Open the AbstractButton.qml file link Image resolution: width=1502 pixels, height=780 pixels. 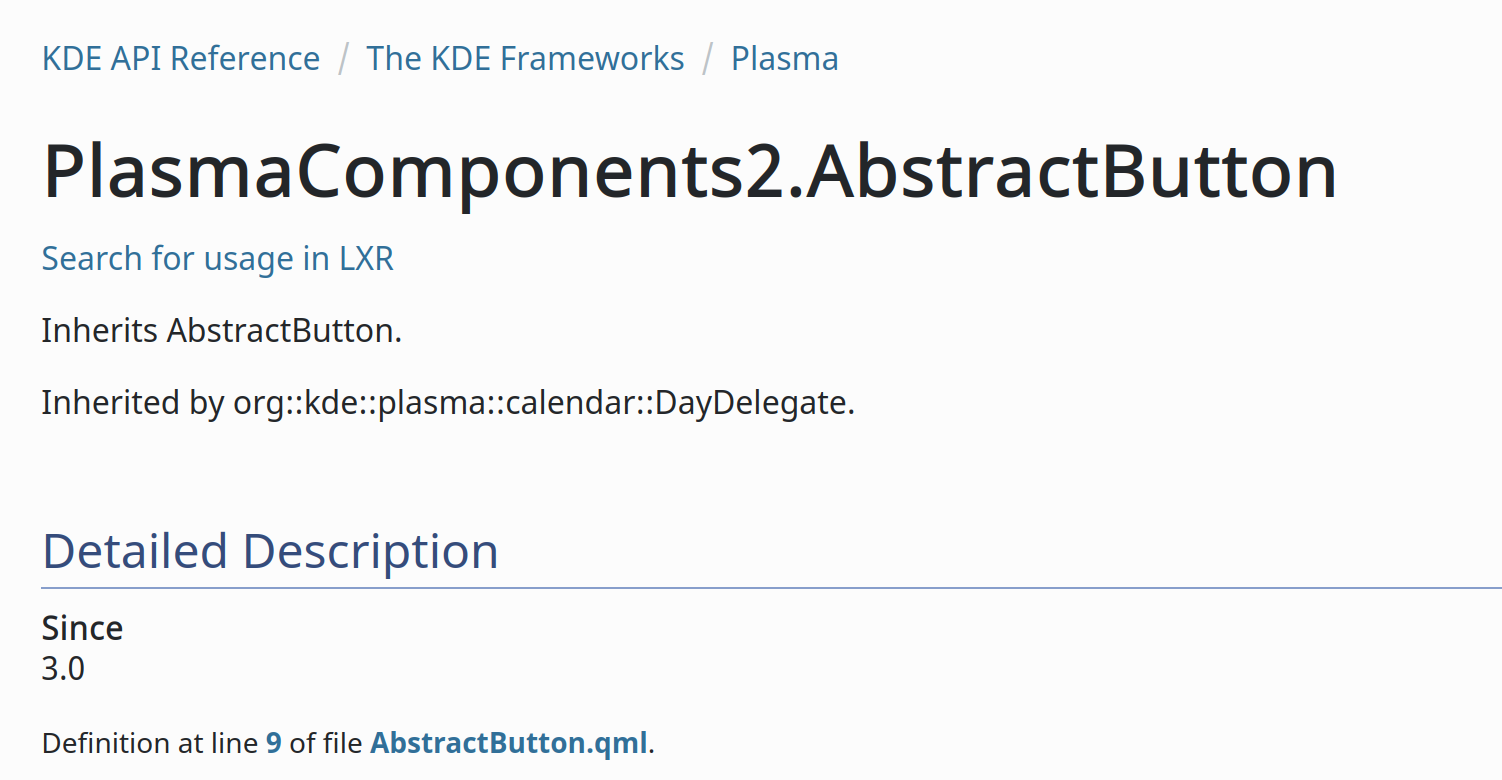pos(509,743)
